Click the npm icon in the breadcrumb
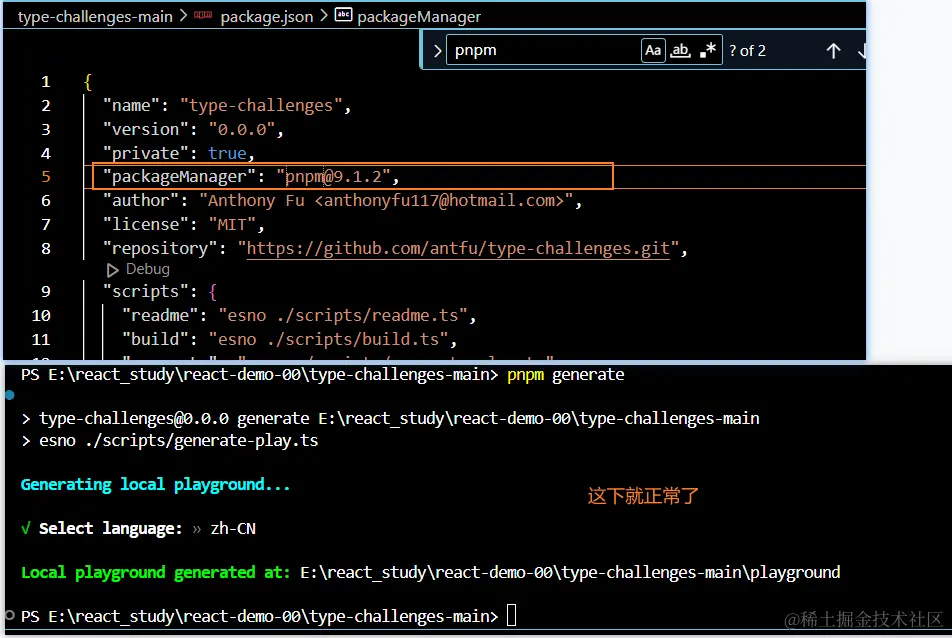Screen dimensions: 952x638 tap(203, 15)
